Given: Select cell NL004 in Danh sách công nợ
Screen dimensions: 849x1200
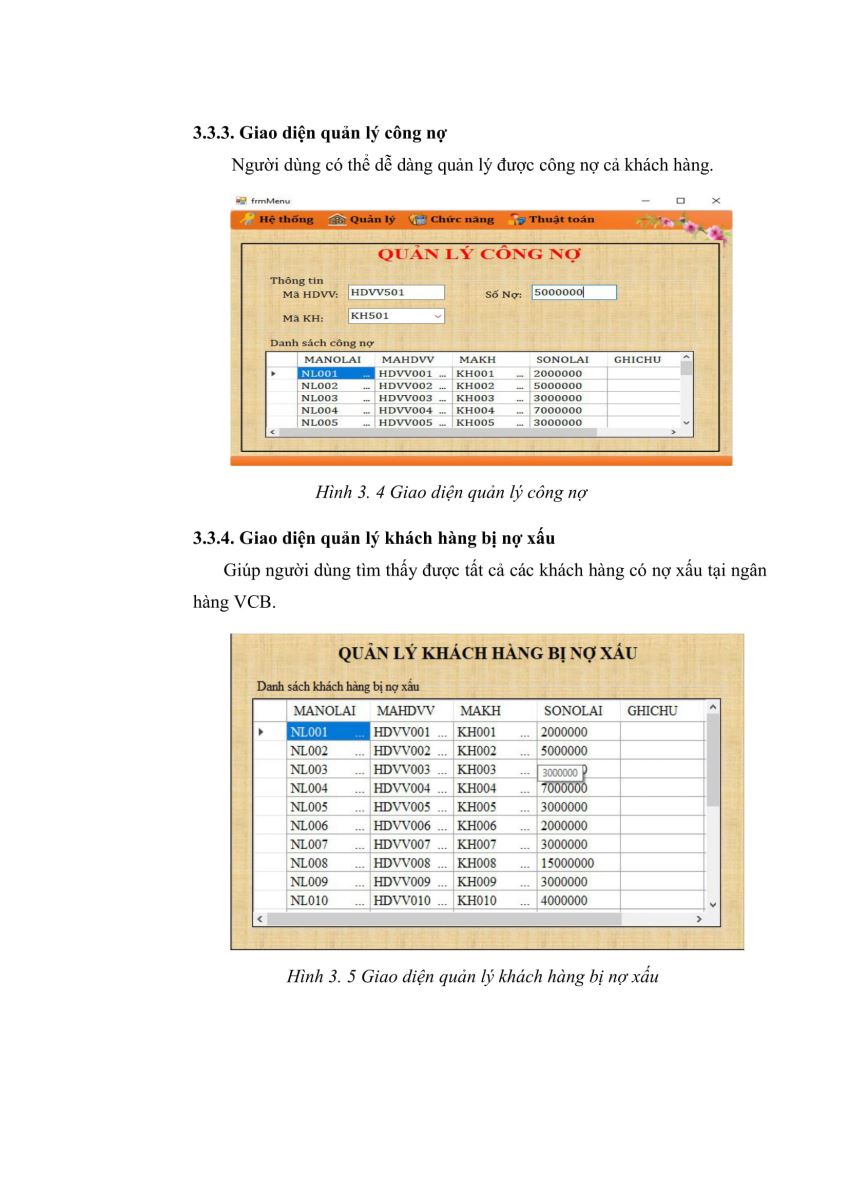Looking at the screenshot, I should pyautogui.click(x=335, y=410).
